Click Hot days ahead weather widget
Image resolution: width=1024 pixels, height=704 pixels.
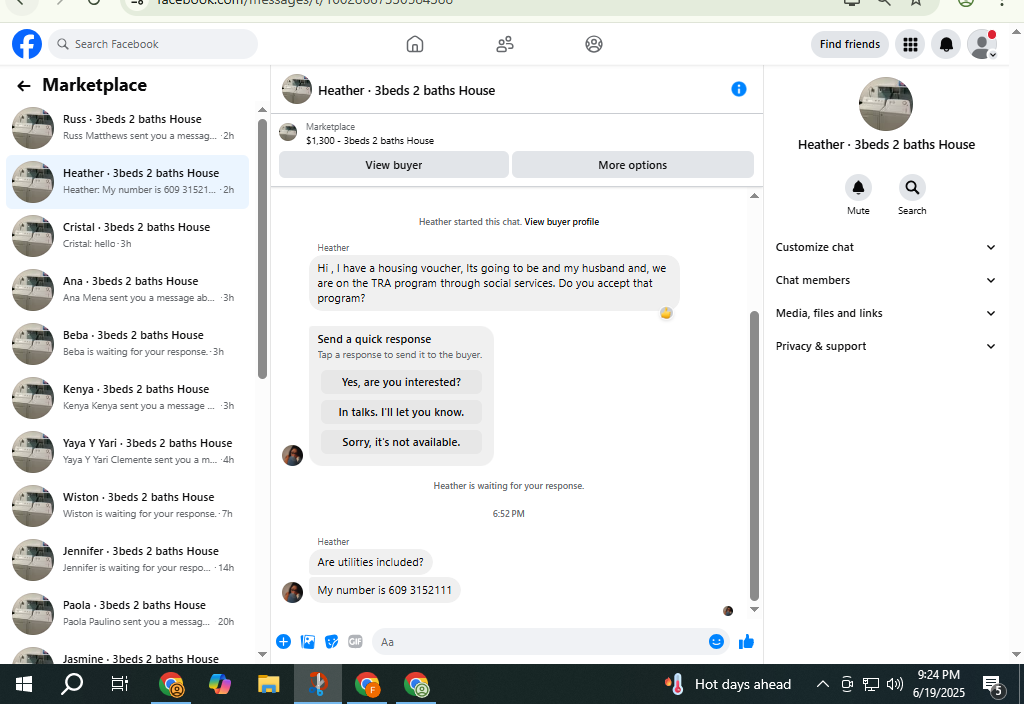click(728, 684)
